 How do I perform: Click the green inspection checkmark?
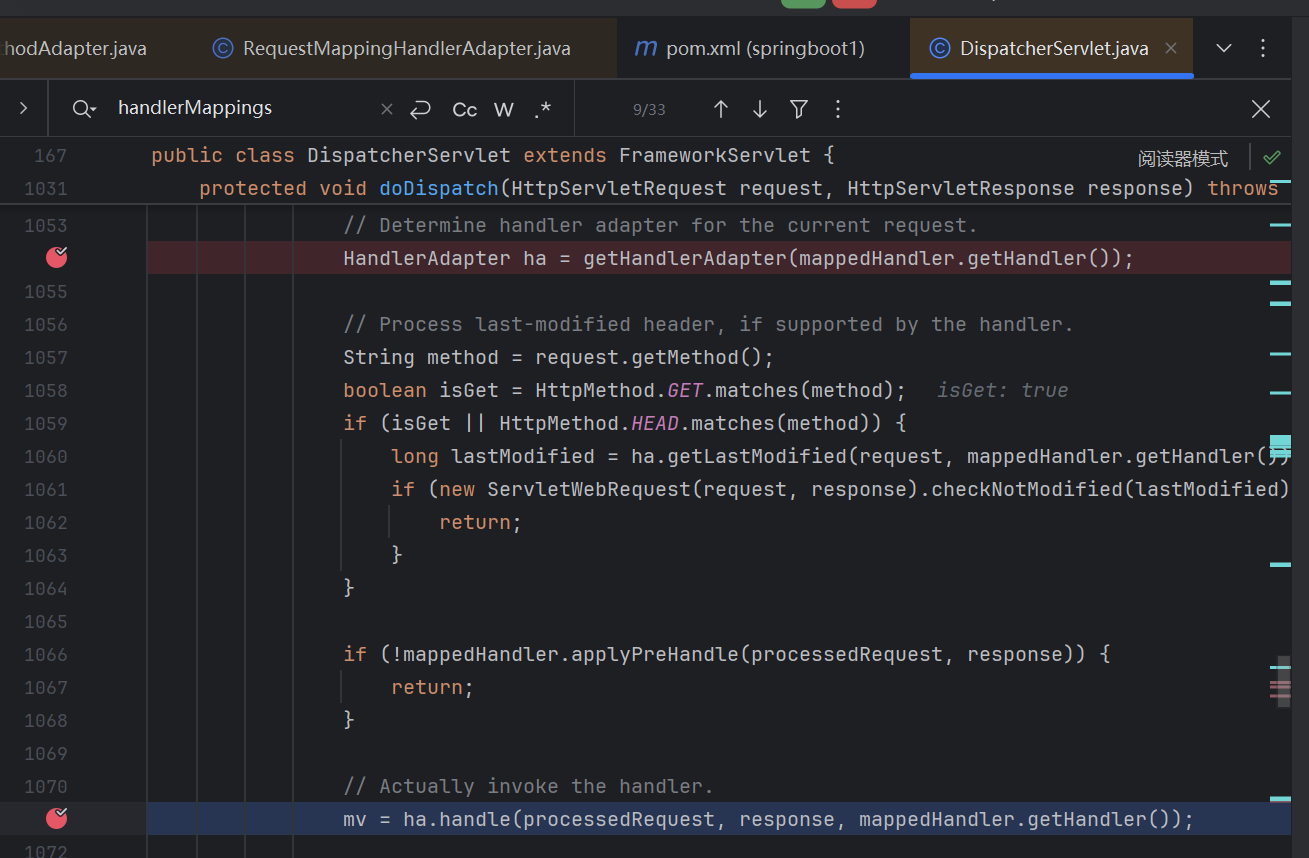click(x=1272, y=157)
